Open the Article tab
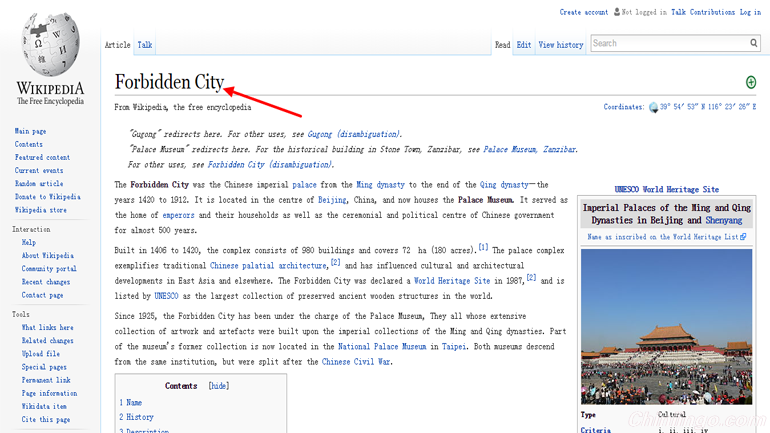The width and height of the screenshot is (770, 433). tap(117, 45)
